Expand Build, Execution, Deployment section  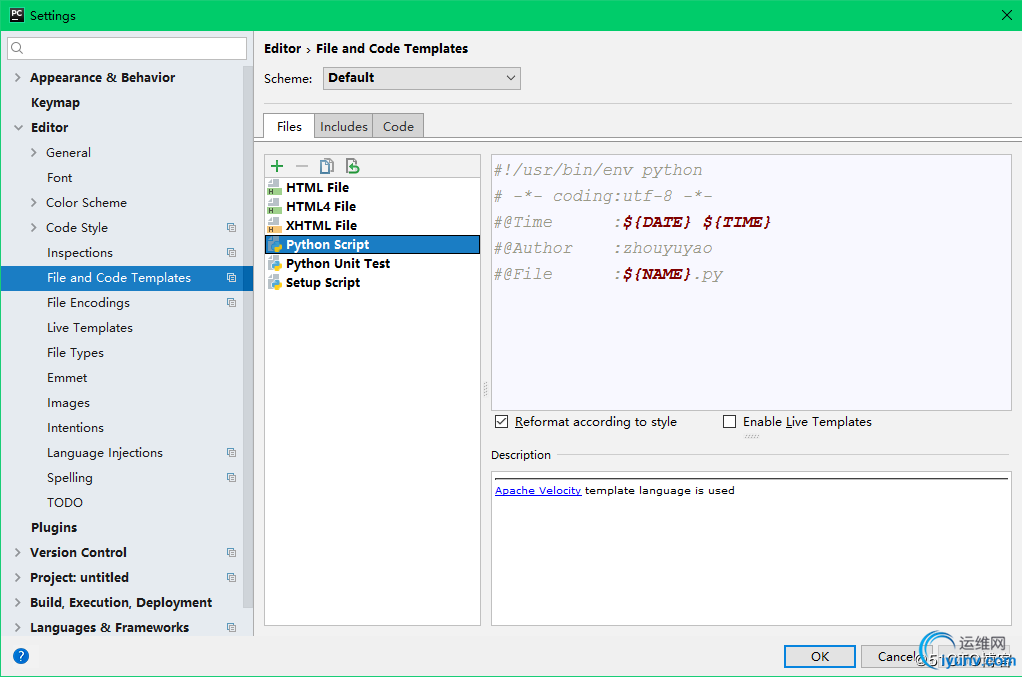point(18,603)
